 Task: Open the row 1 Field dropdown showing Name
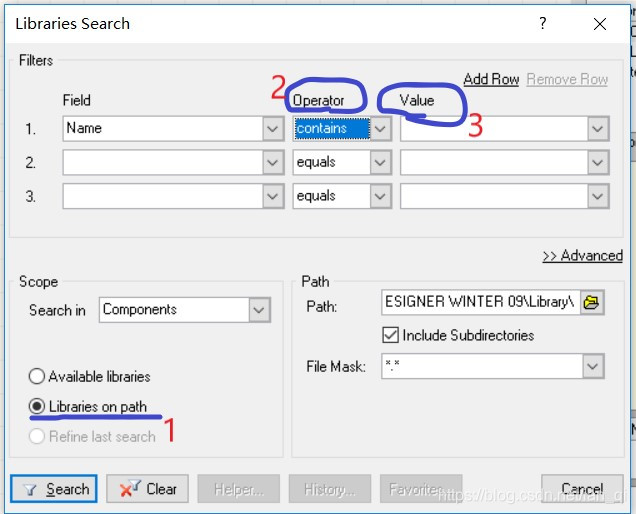click(x=273, y=129)
